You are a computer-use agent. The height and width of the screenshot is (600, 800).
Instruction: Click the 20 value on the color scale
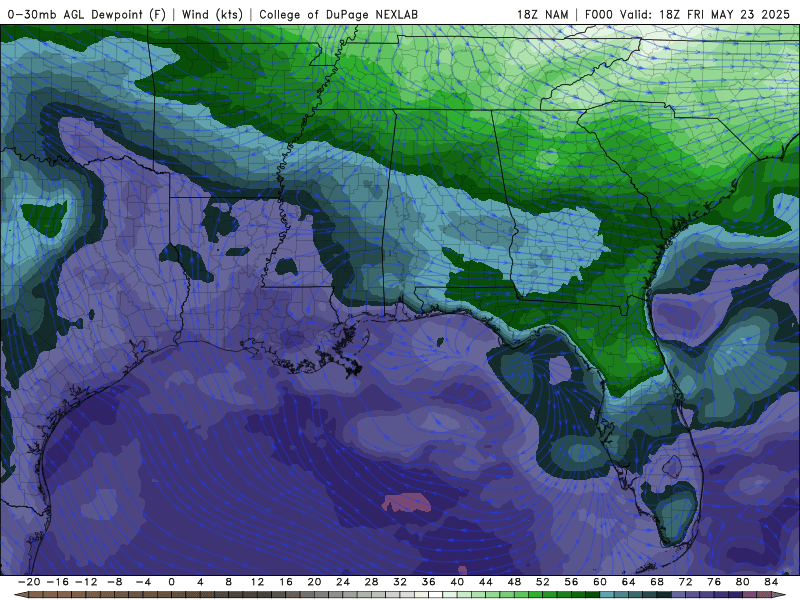[x=315, y=582]
